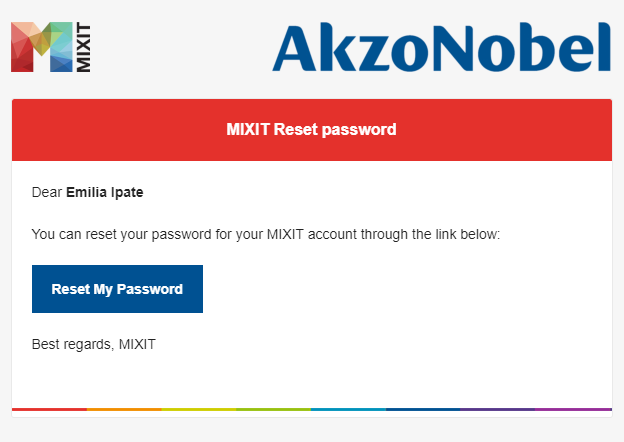
Task: Click the orange segment of rainbow footer bar
Action: coord(124,409)
